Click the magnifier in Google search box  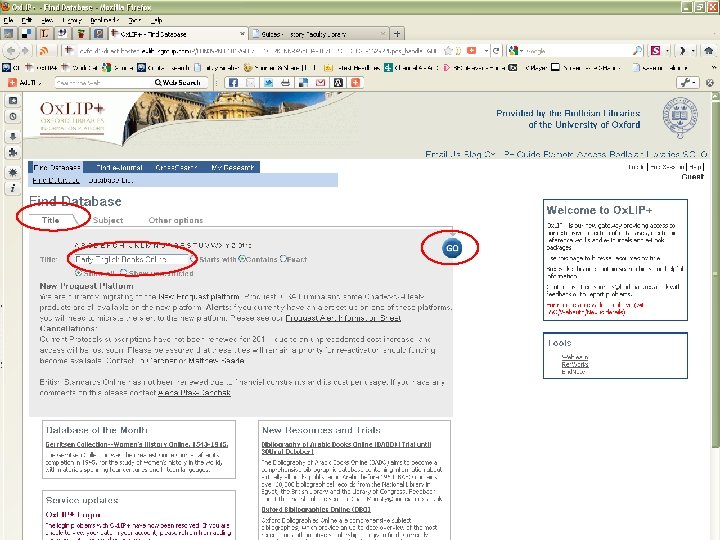coord(637,51)
